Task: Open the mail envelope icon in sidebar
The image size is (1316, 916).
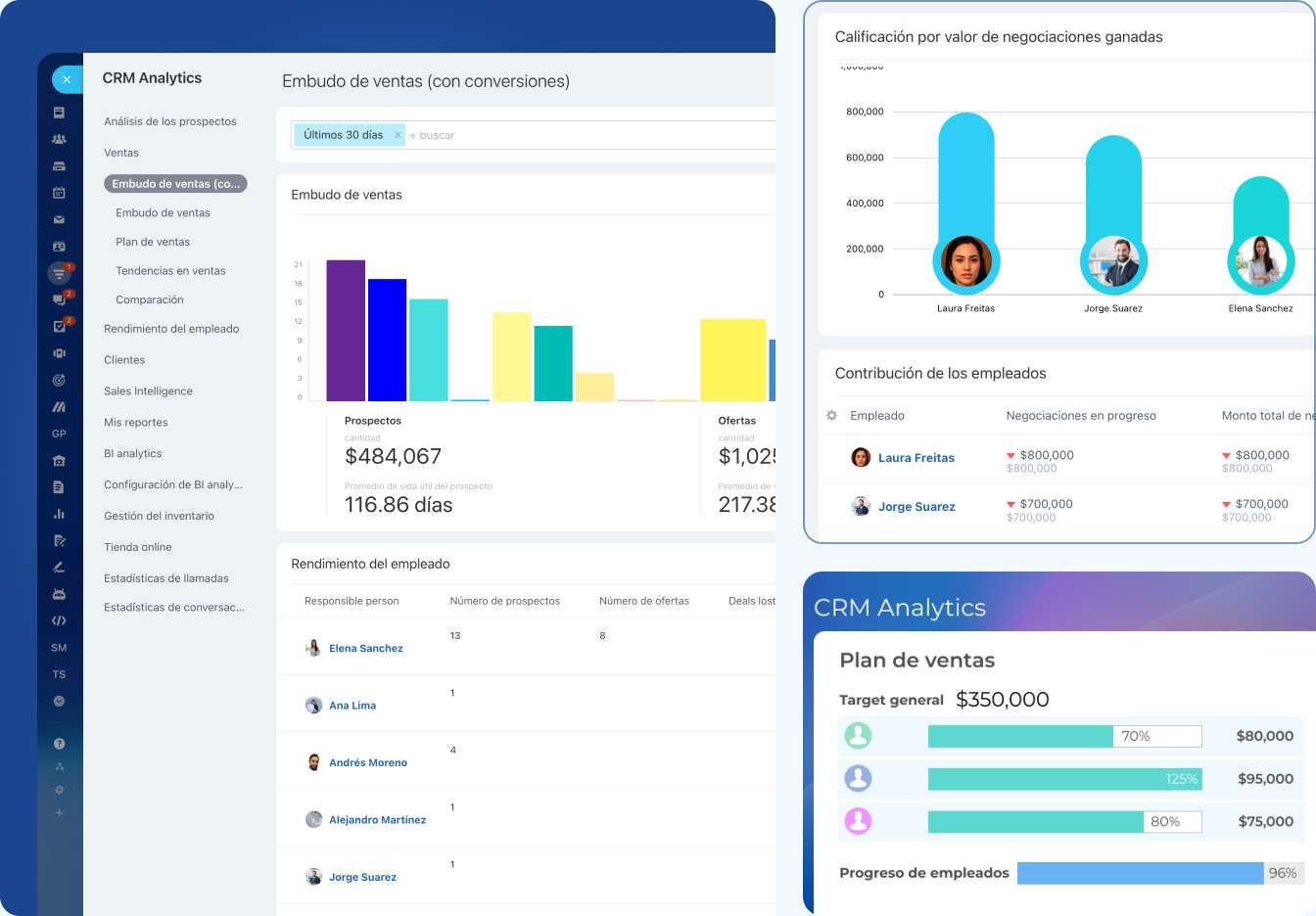Action: coord(59,220)
